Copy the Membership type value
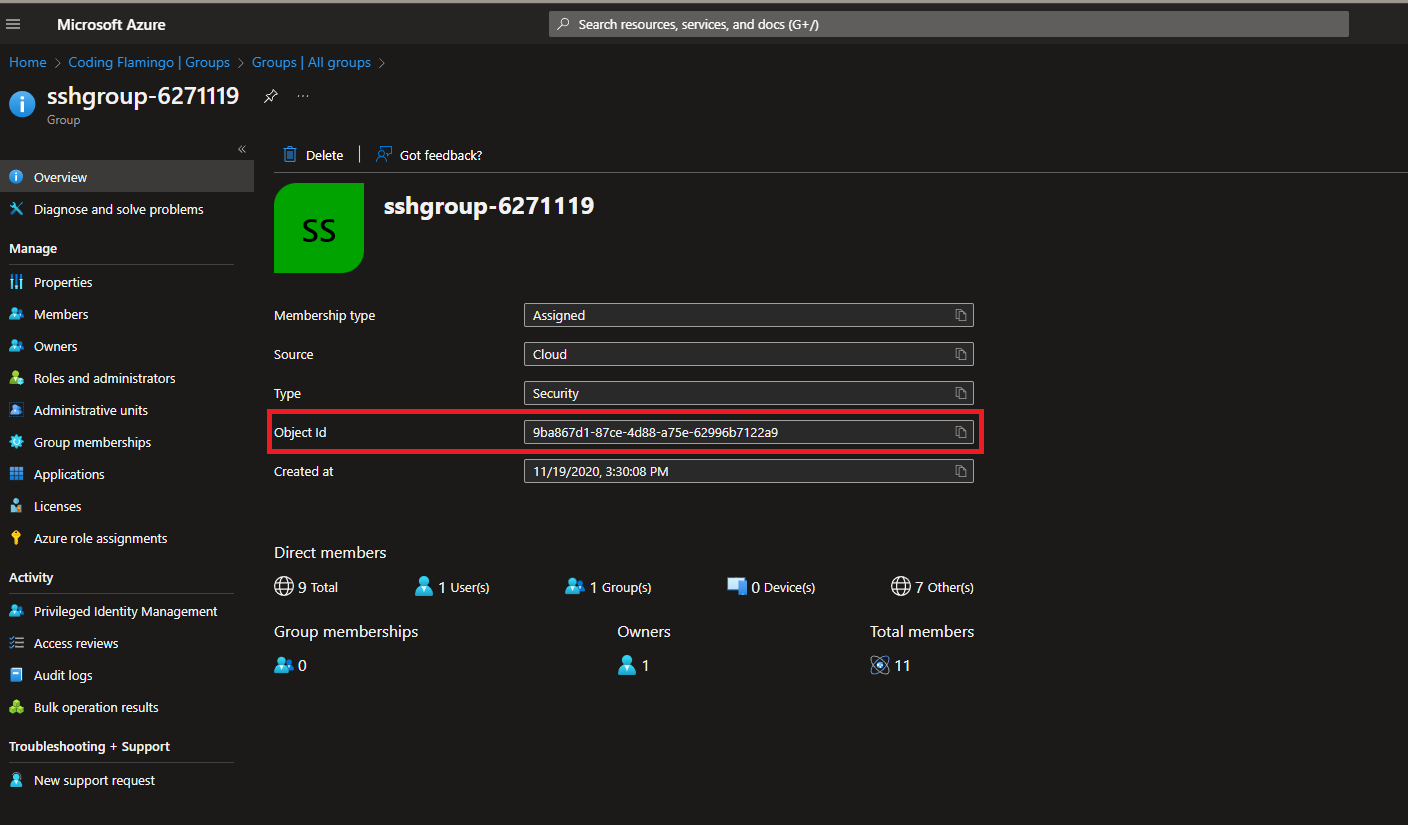This screenshot has height=825, width=1408. pyautogui.click(x=960, y=315)
